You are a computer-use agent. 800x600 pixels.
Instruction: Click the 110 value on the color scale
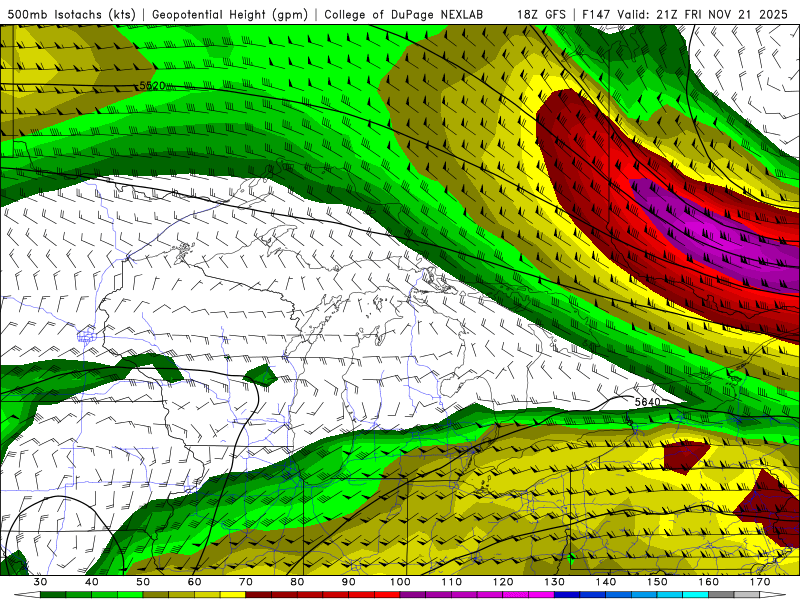(x=452, y=582)
